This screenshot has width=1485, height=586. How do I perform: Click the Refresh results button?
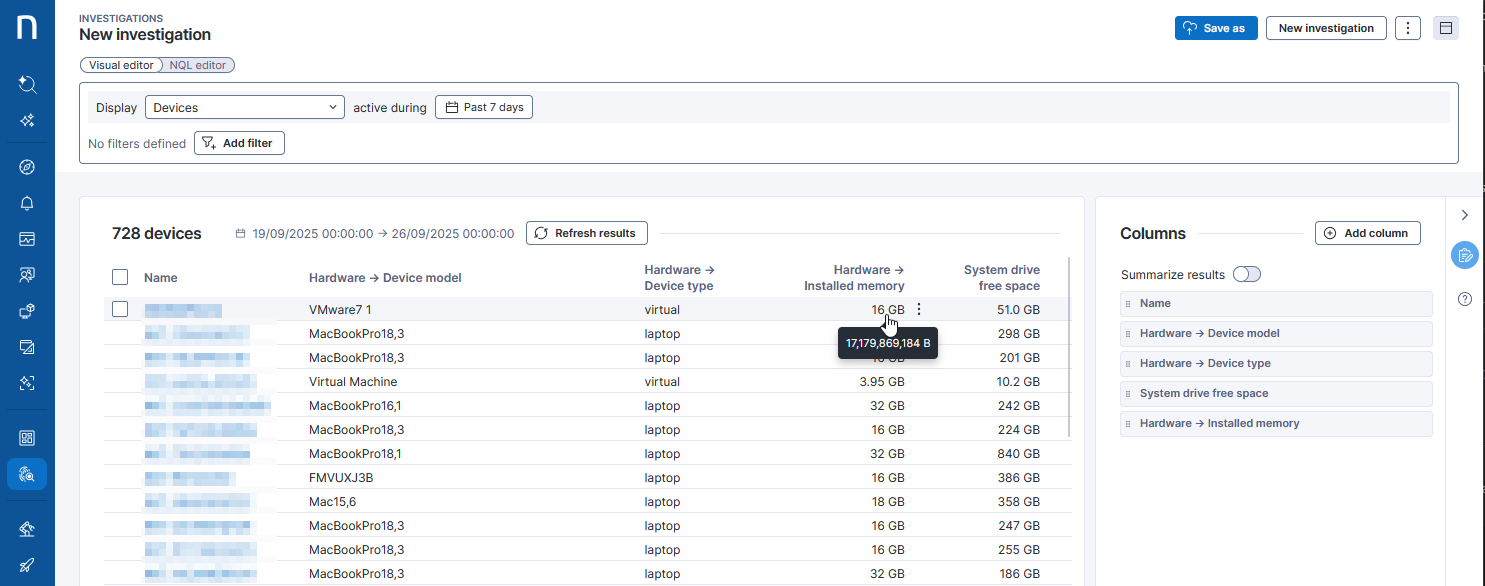pyautogui.click(x=586, y=233)
